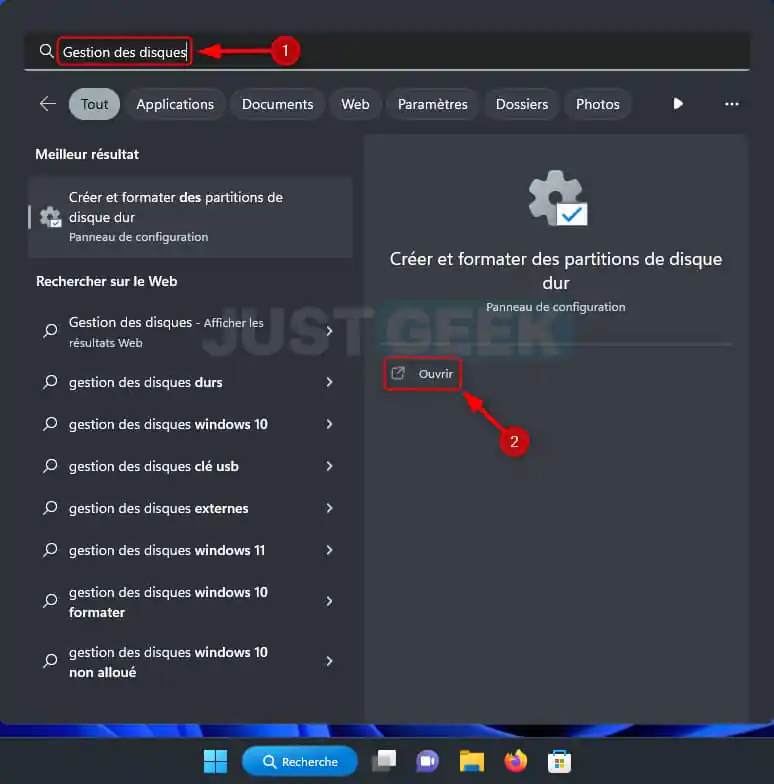The image size is (774, 784).
Task: Click the search field containing 'Gestion des disques'
Action: [x=387, y=52]
